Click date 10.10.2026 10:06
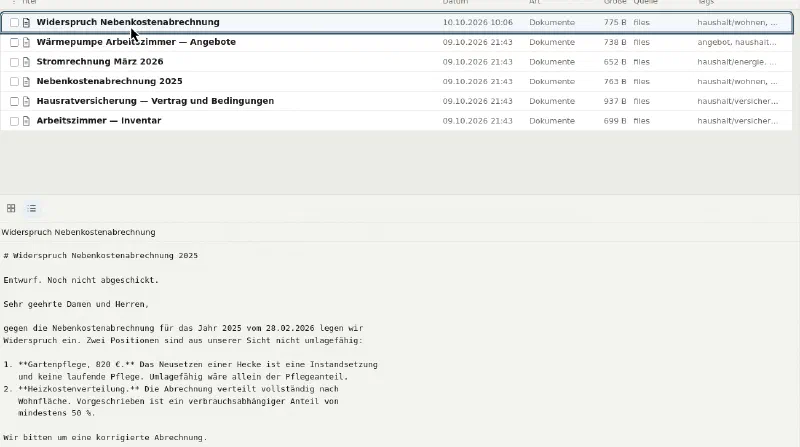This screenshot has width=800, height=447. click(478, 22)
